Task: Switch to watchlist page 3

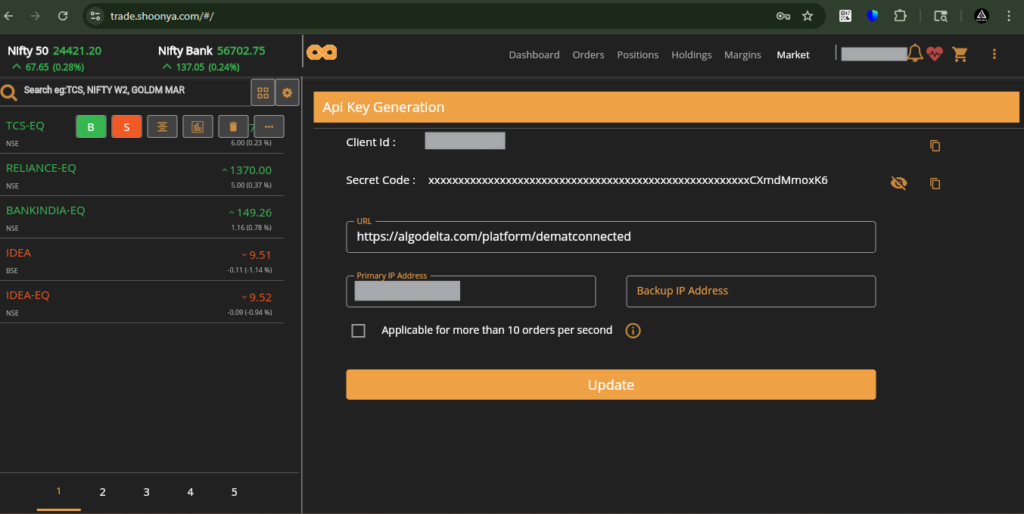Action: point(146,492)
